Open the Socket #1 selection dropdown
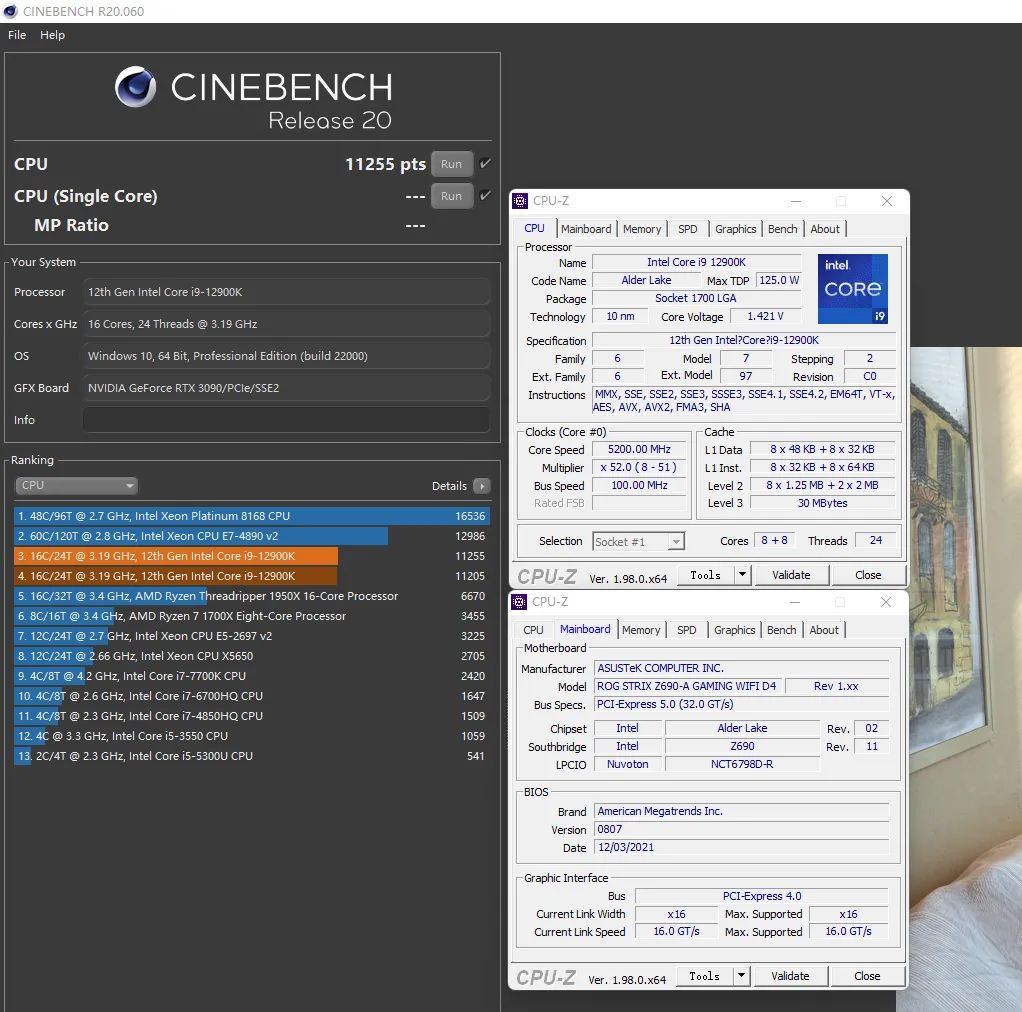1022x1012 pixels. pyautogui.click(x=638, y=541)
